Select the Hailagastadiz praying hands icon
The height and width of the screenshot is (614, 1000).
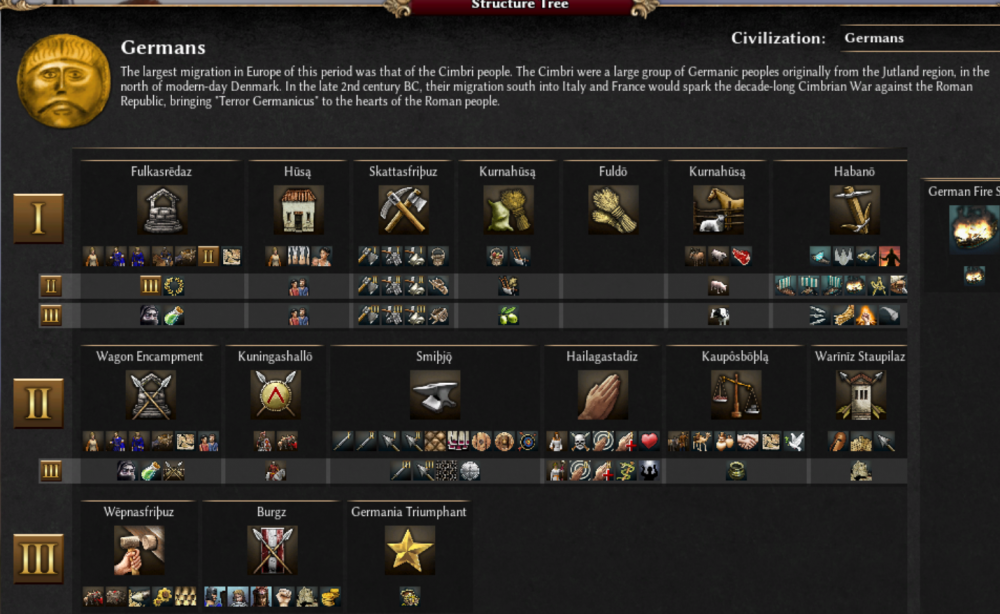click(603, 395)
